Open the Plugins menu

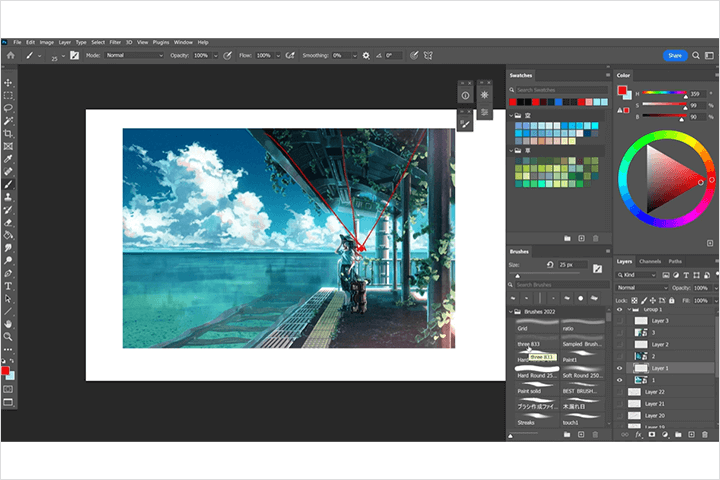click(161, 42)
